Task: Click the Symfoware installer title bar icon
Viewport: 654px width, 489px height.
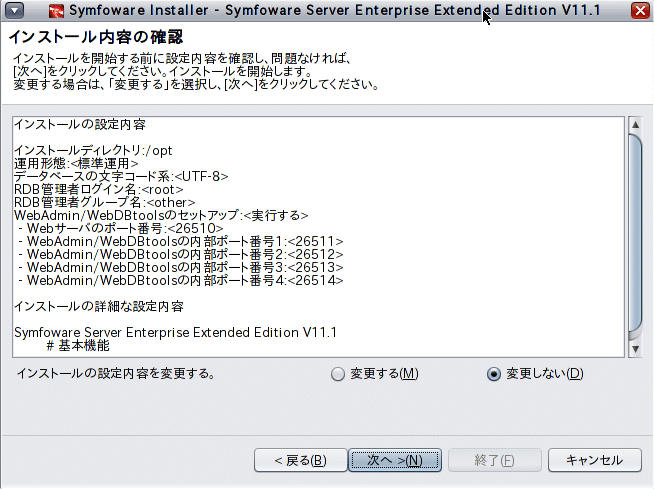Action: pos(56,10)
